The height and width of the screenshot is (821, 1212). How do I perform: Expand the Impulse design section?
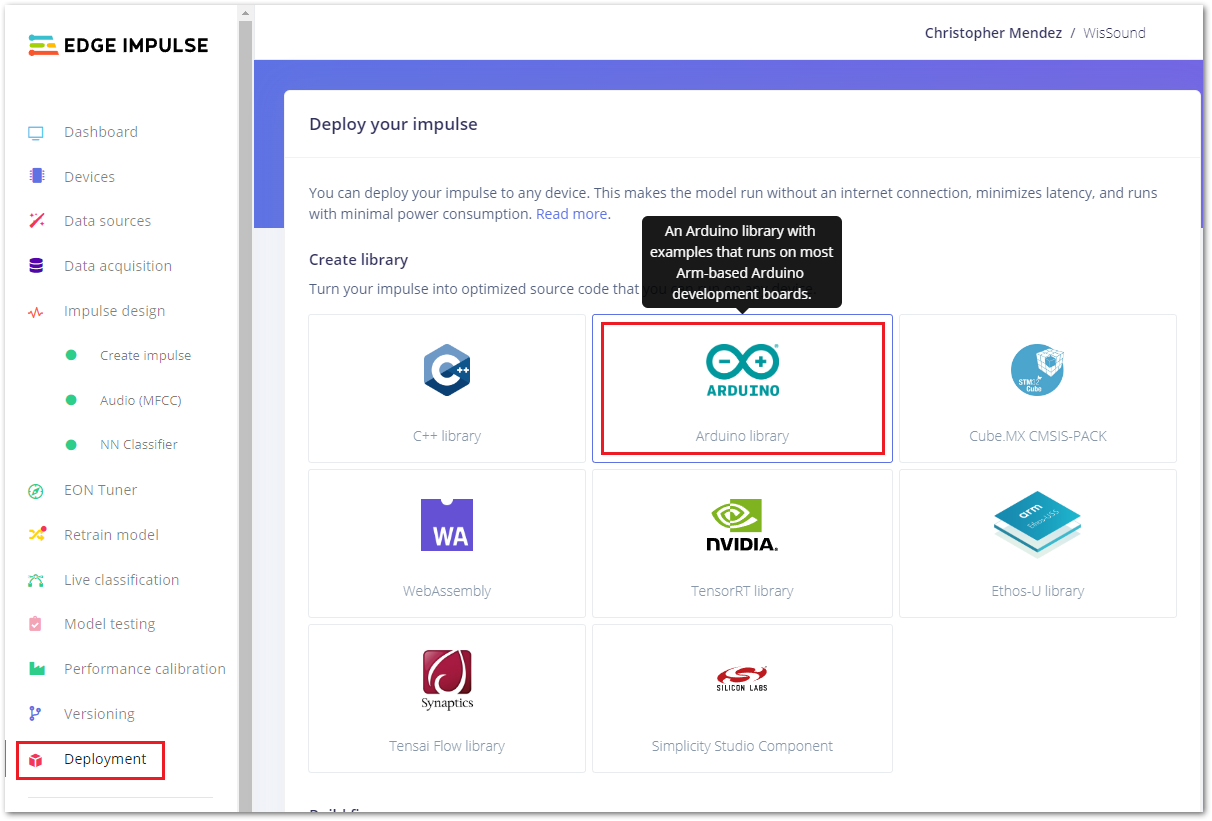click(114, 311)
